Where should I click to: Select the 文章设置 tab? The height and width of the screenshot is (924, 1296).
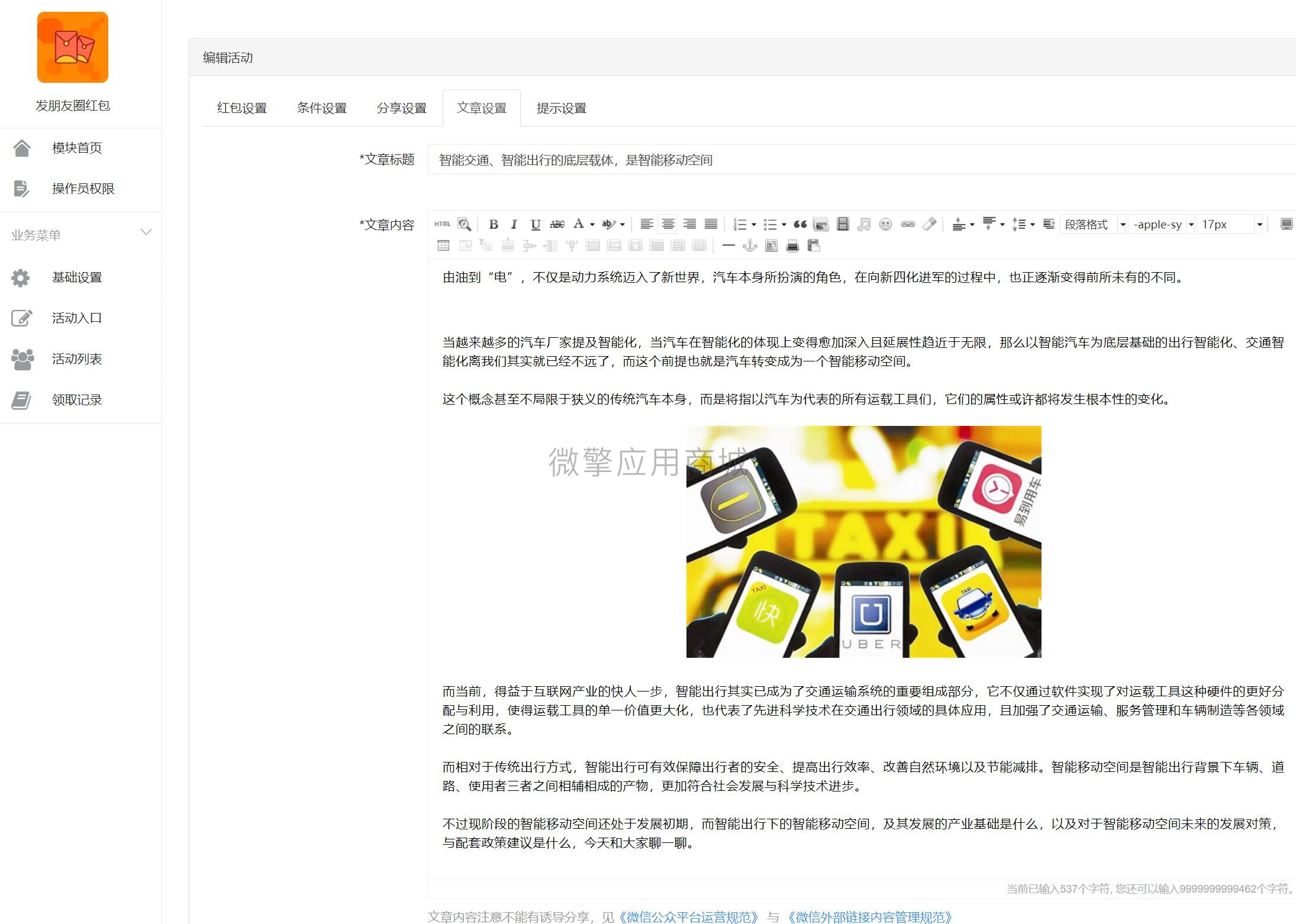click(x=481, y=108)
